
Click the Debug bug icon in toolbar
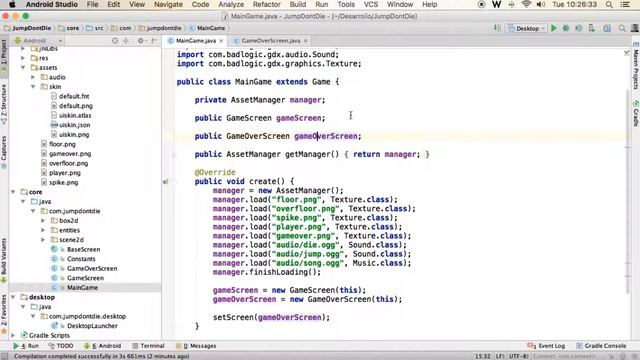(566, 28)
